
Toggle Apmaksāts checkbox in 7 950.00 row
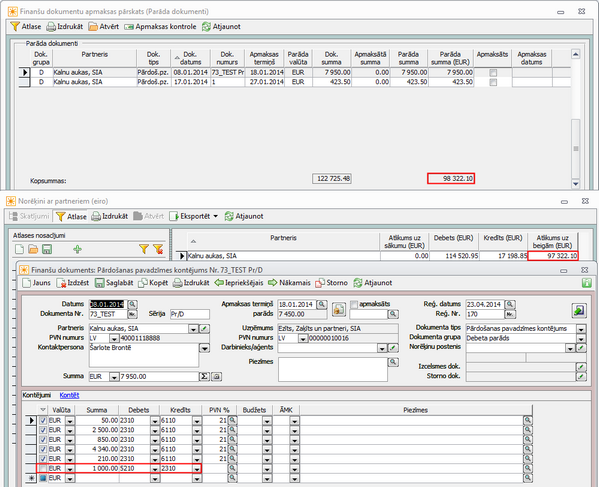493,73
